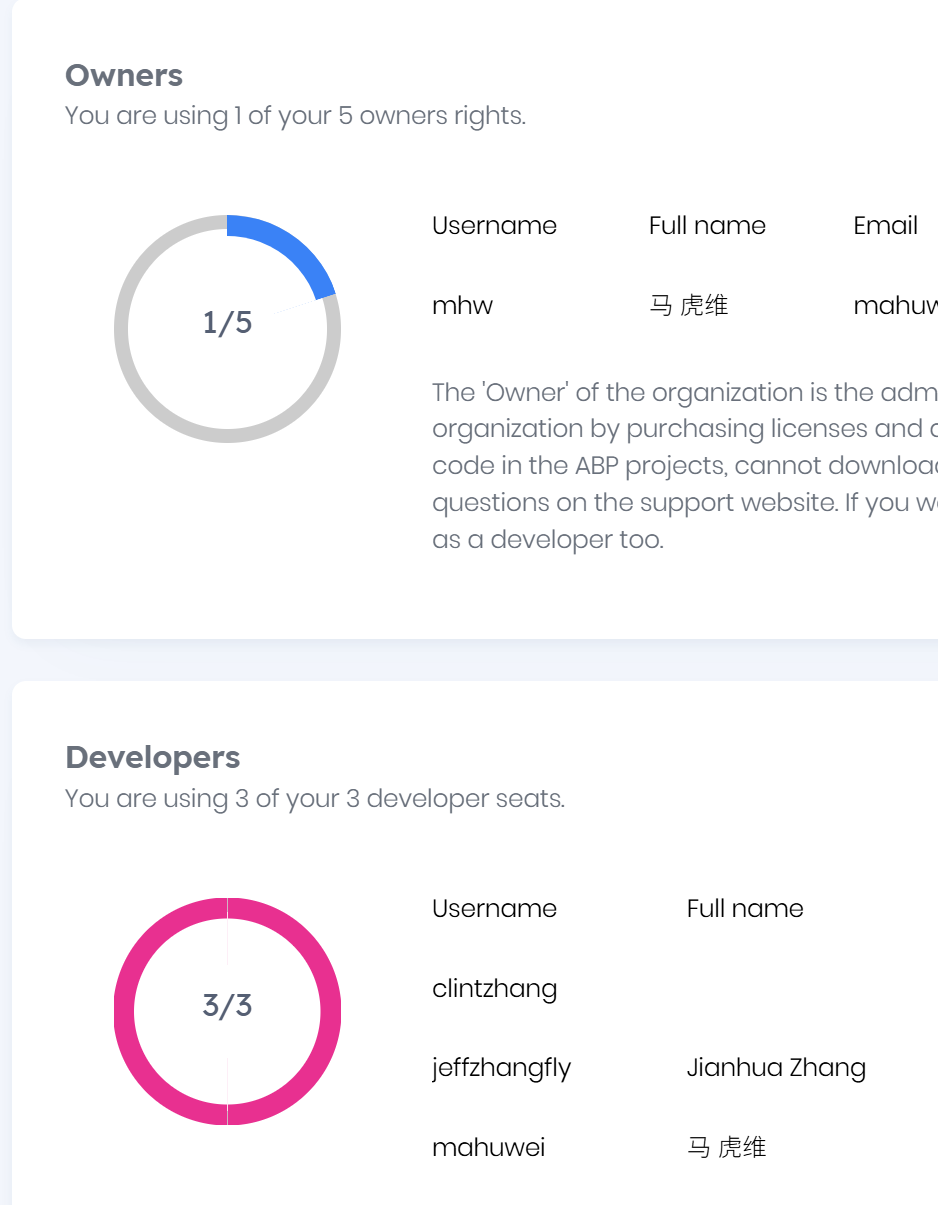Select the developer username "jeffzhangfly"
Screen dimensions: 938x1205
tap(501, 1068)
